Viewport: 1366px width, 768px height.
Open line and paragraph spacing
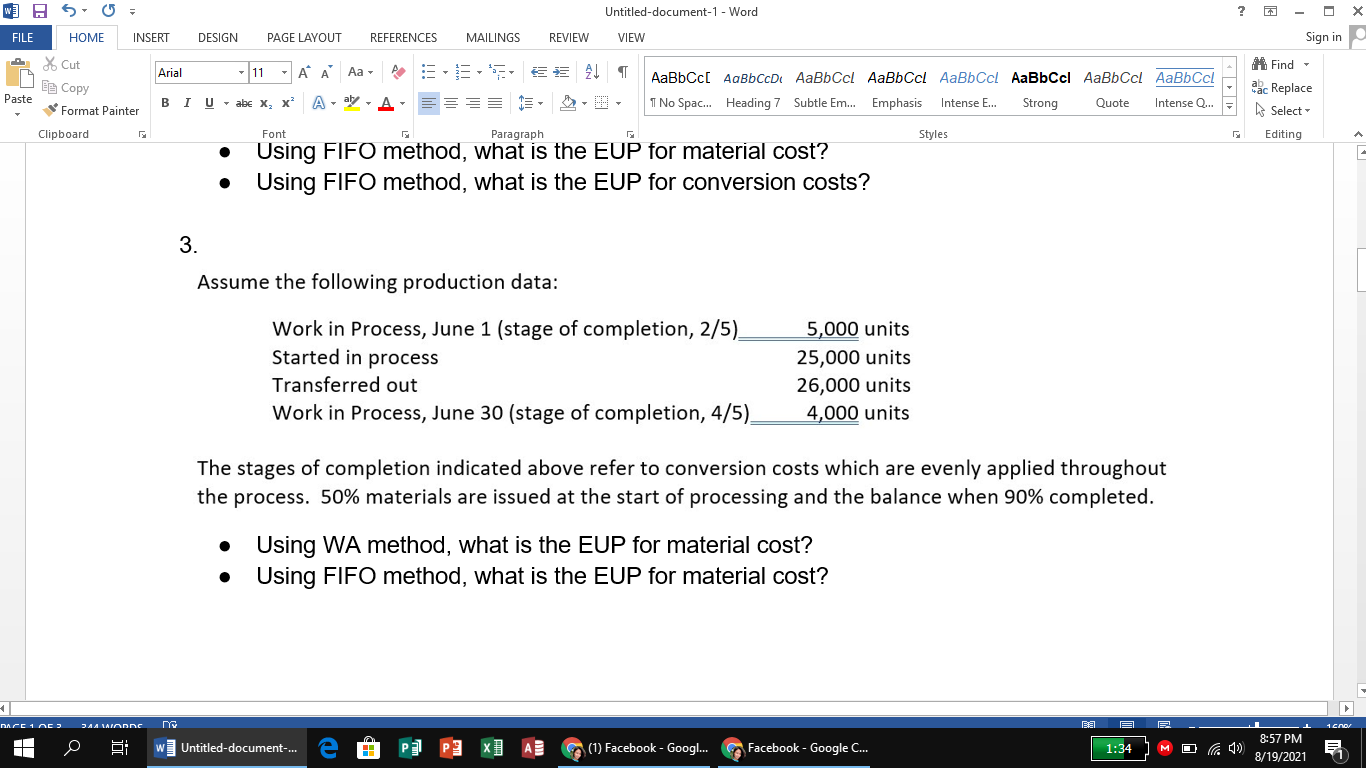click(x=529, y=103)
